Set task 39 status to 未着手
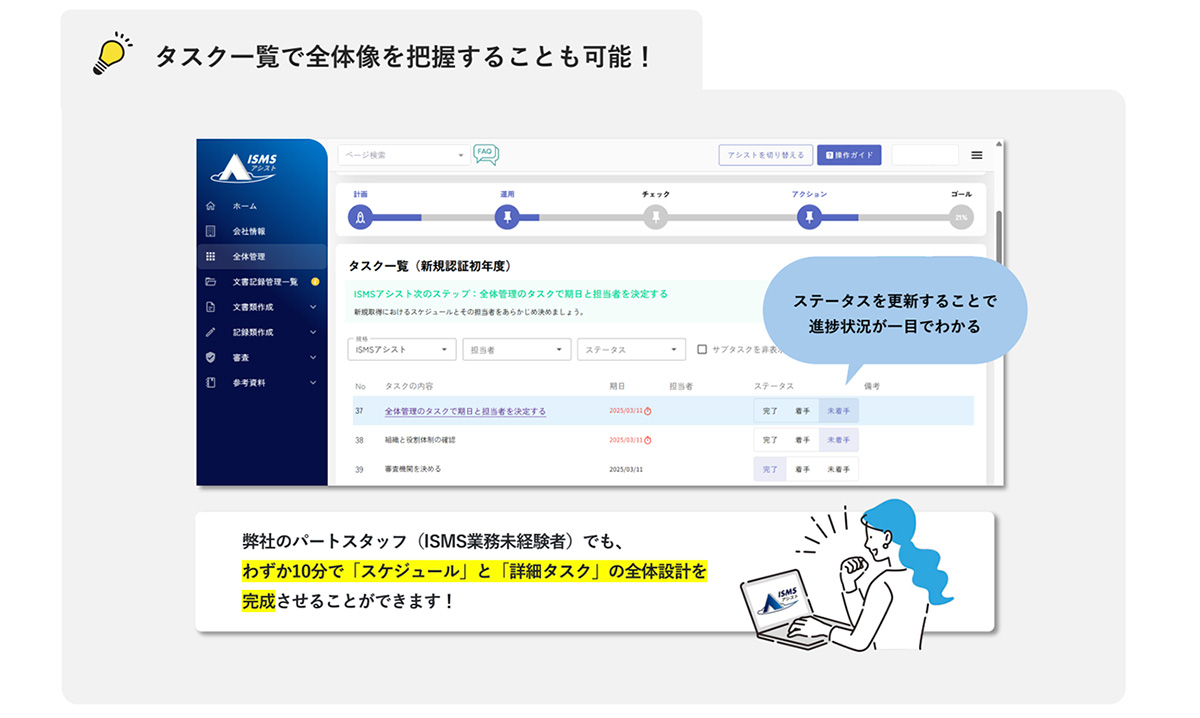This screenshot has width=1200, height=718. point(838,469)
